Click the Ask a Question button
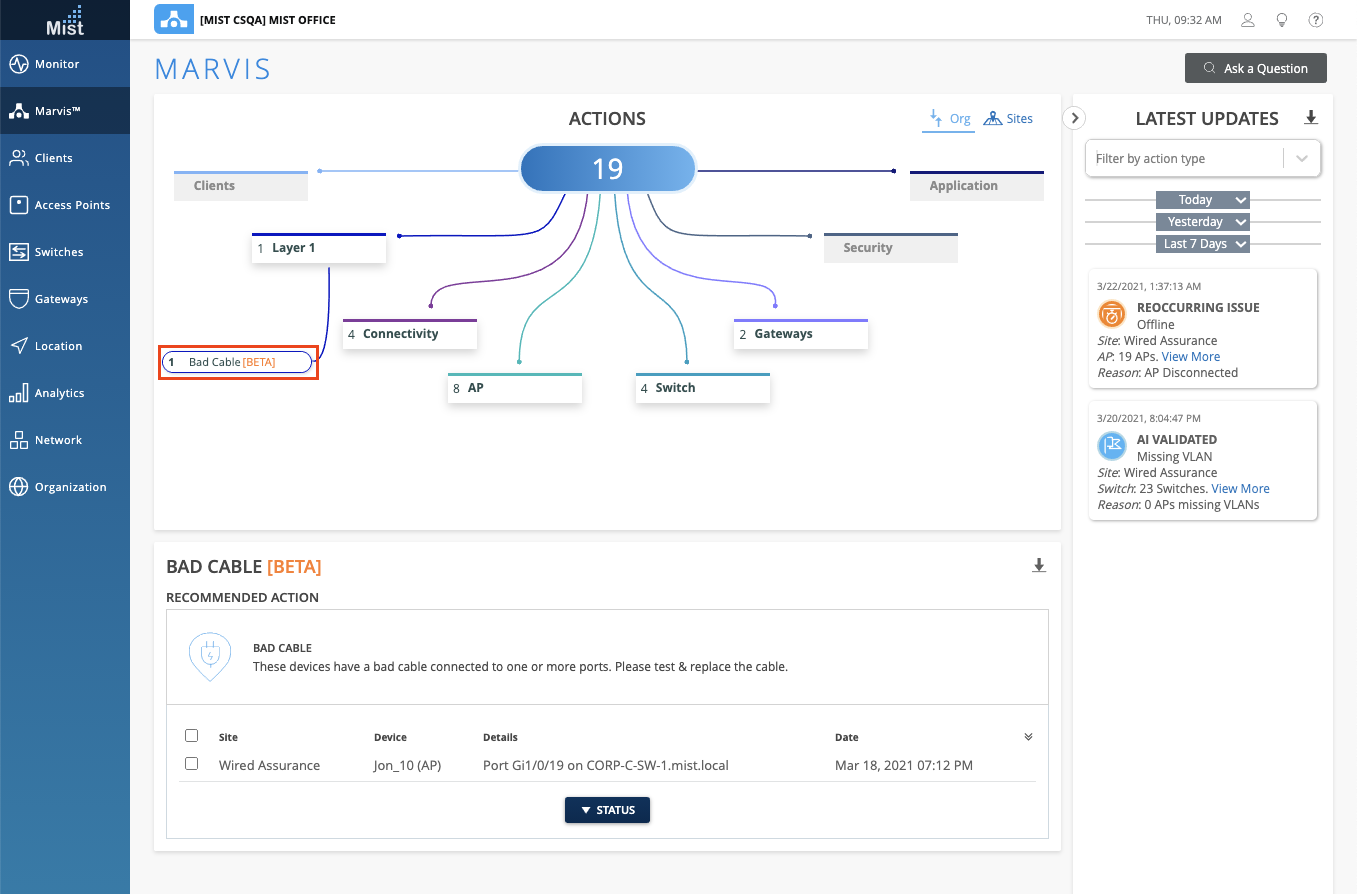Viewport: 1357px width, 894px height. tap(1255, 68)
